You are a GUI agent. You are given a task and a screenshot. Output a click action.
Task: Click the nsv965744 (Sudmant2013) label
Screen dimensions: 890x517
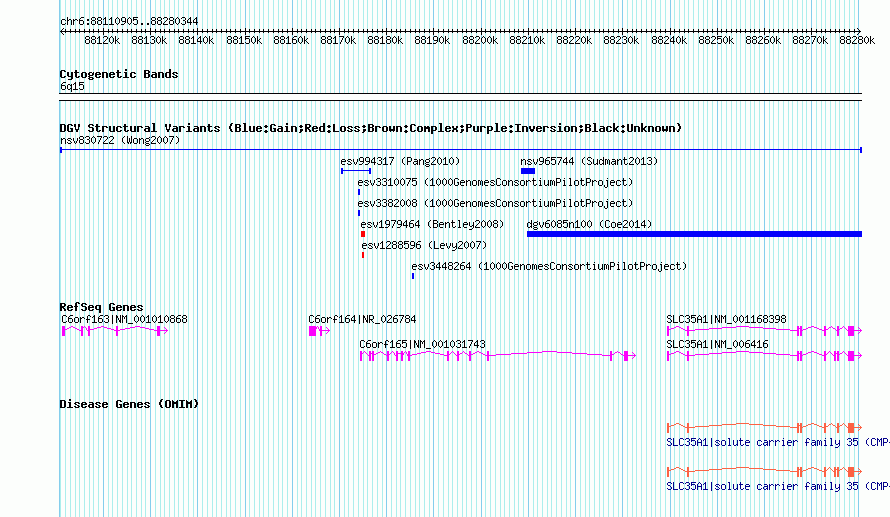click(589, 161)
